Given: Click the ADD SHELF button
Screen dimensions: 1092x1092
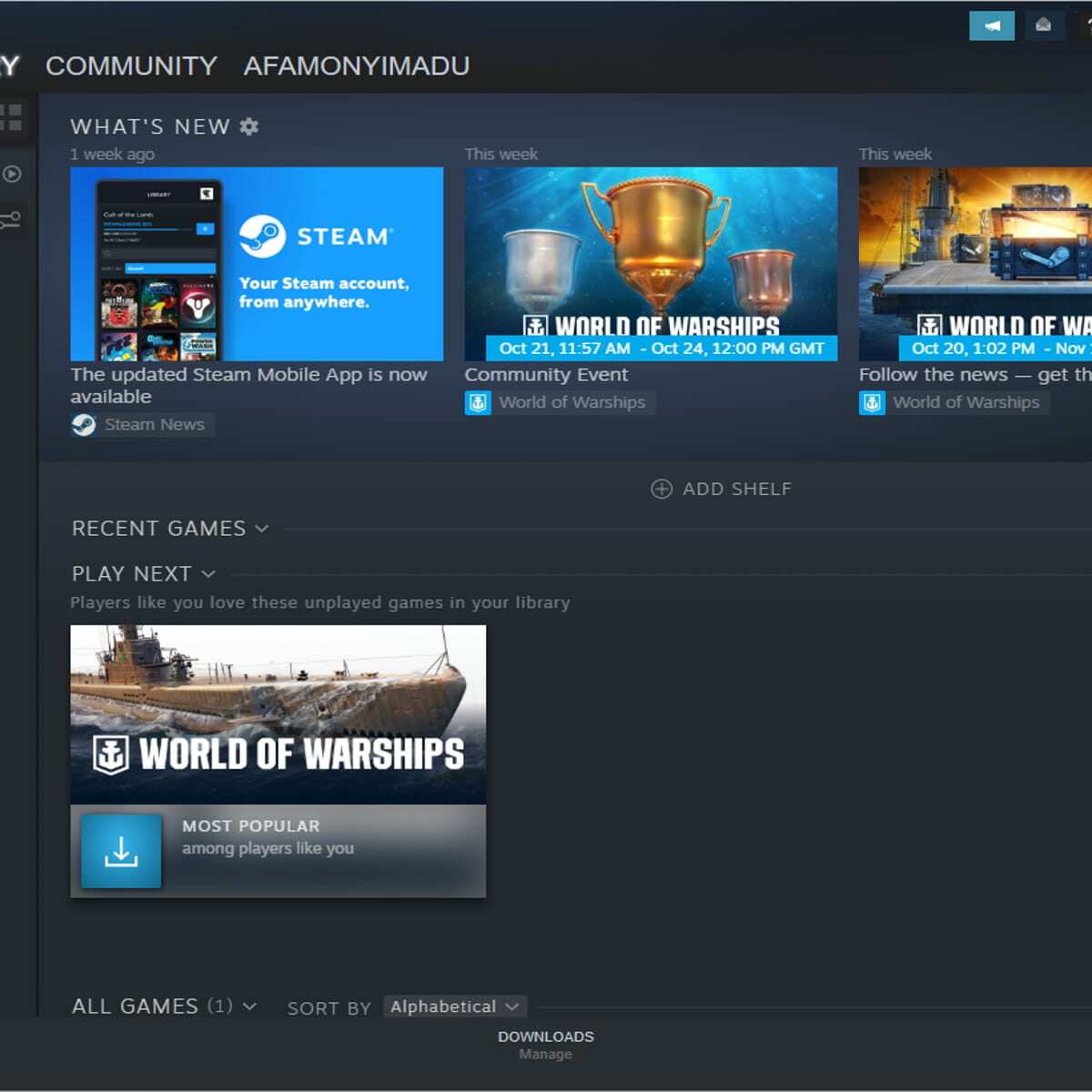Looking at the screenshot, I should point(722,490).
